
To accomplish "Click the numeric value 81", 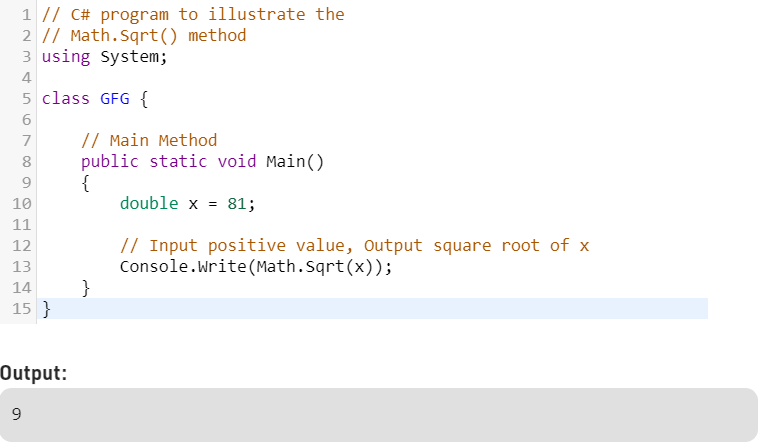I will [x=237, y=203].
